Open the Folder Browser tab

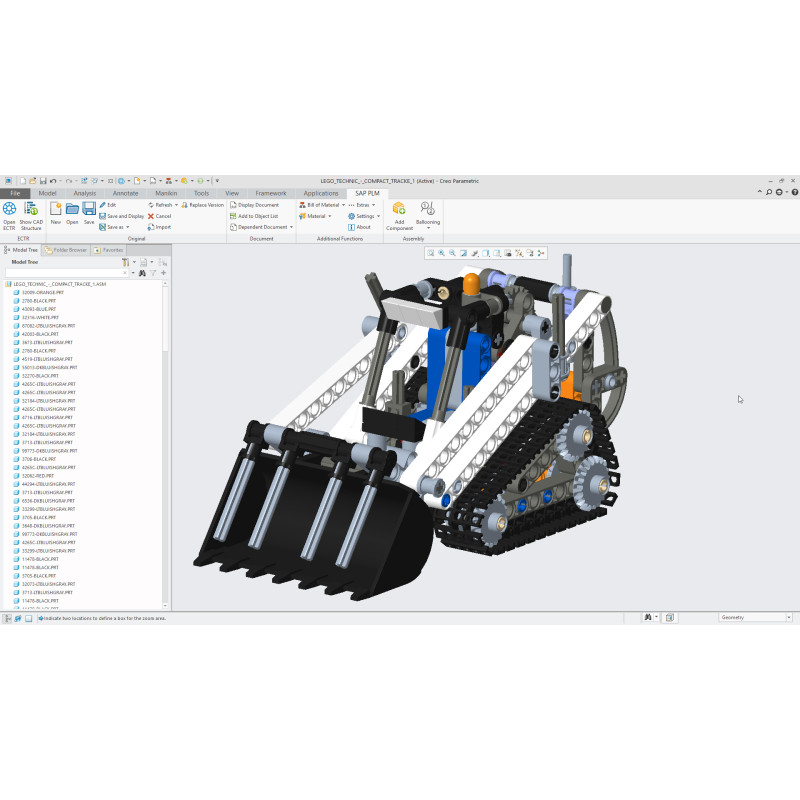tap(66, 250)
